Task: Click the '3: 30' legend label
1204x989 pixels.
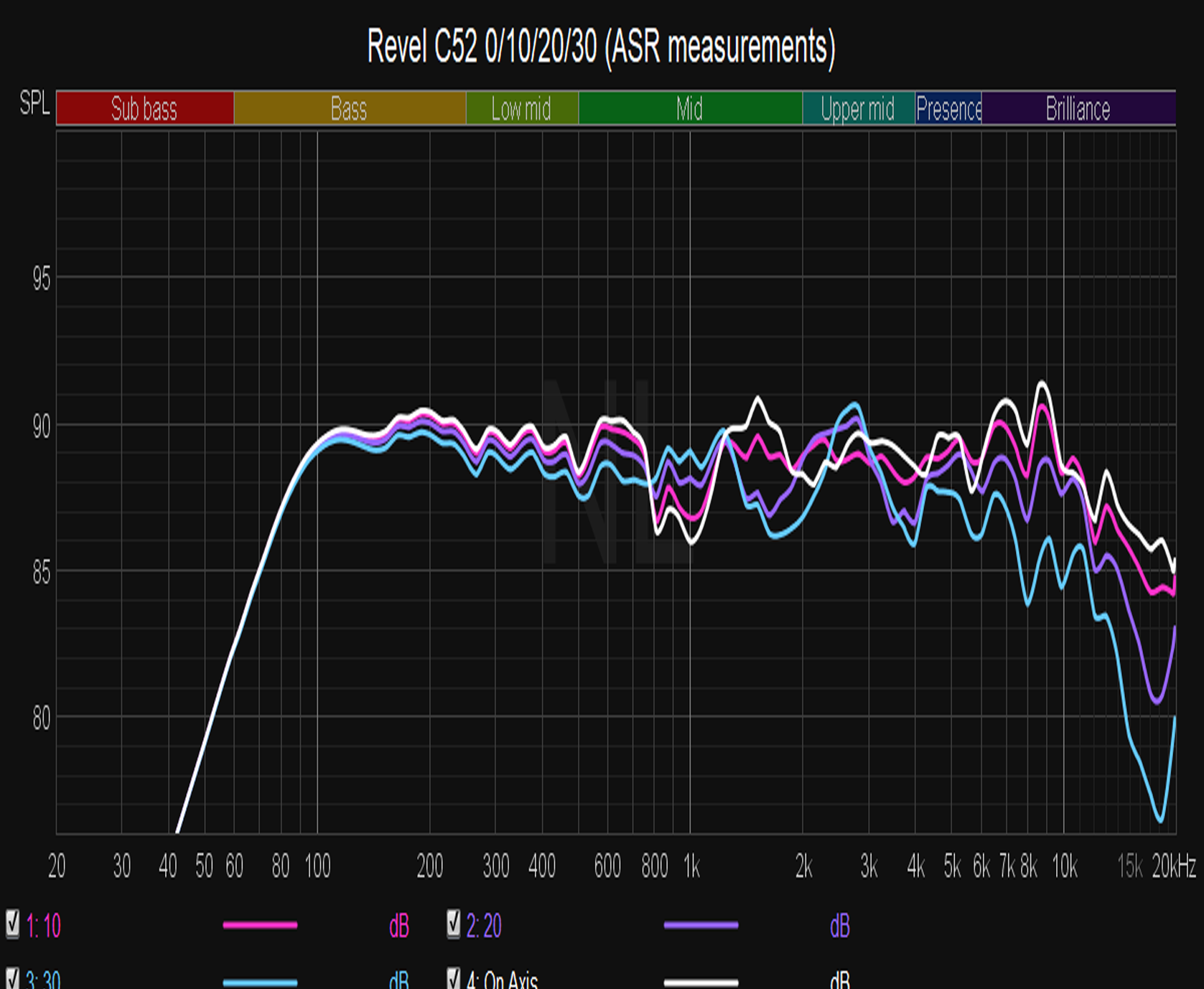Action: coord(43,980)
